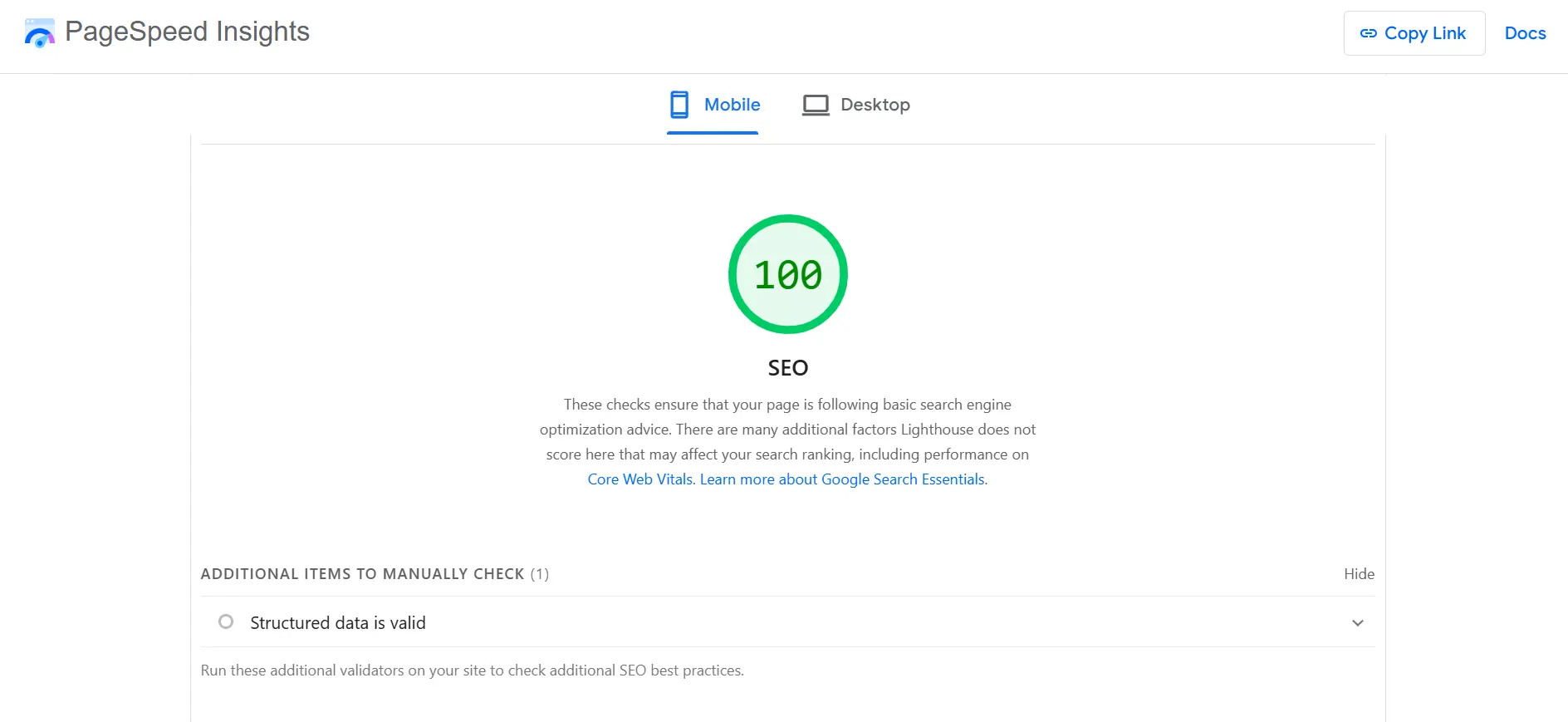Click the Structured data is valid label

[338, 623]
